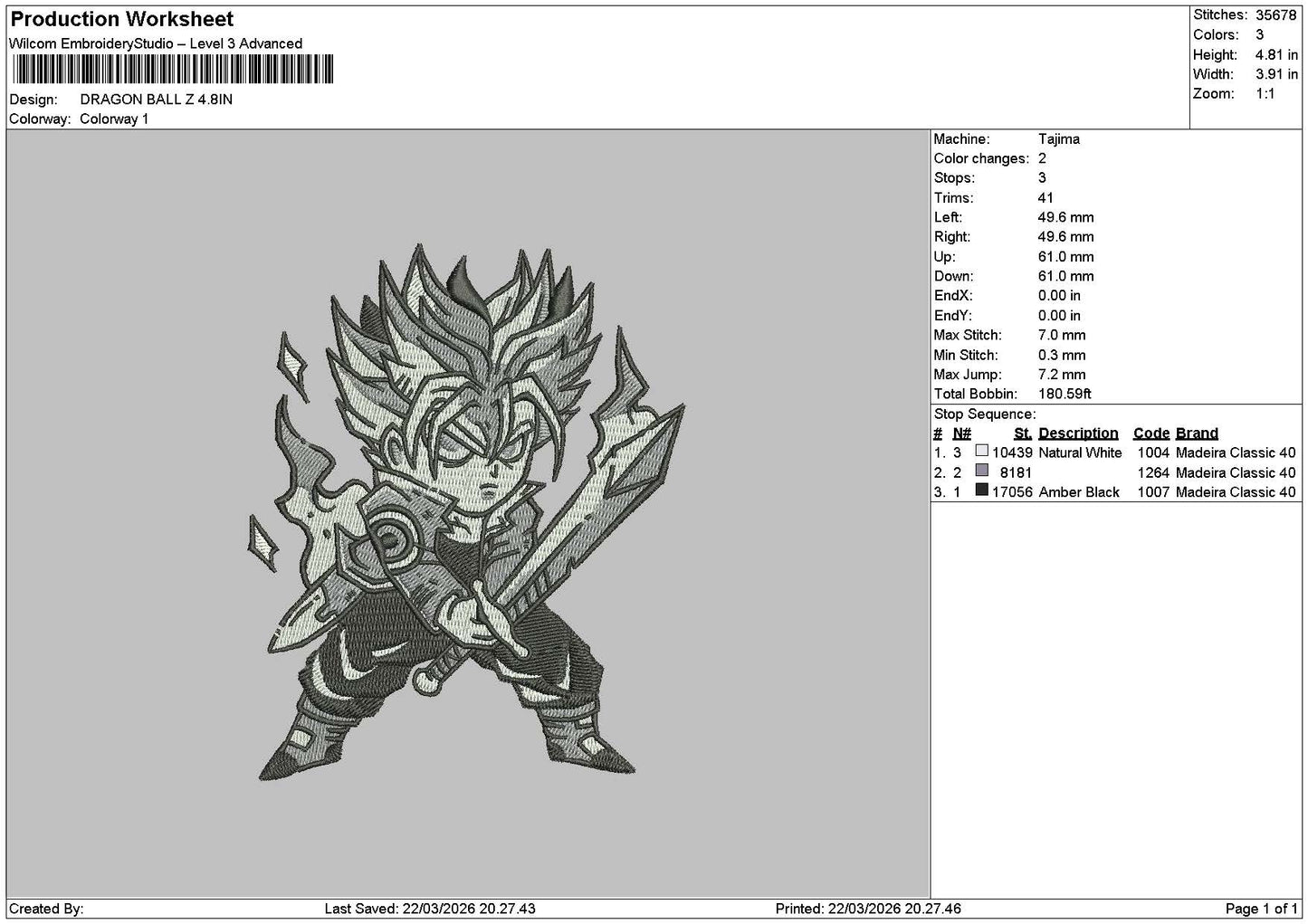Screen dimensions: 1308x924
Task: Click the Min Stitch value 0.3 mm
Action: click(1062, 356)
